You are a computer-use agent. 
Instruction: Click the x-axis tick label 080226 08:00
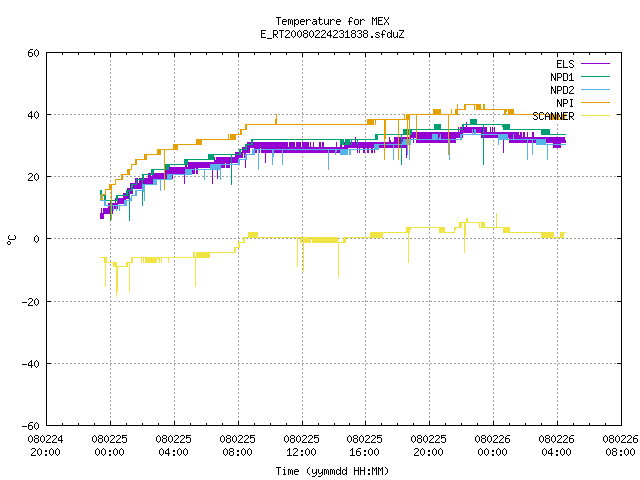tap(620, 446)
